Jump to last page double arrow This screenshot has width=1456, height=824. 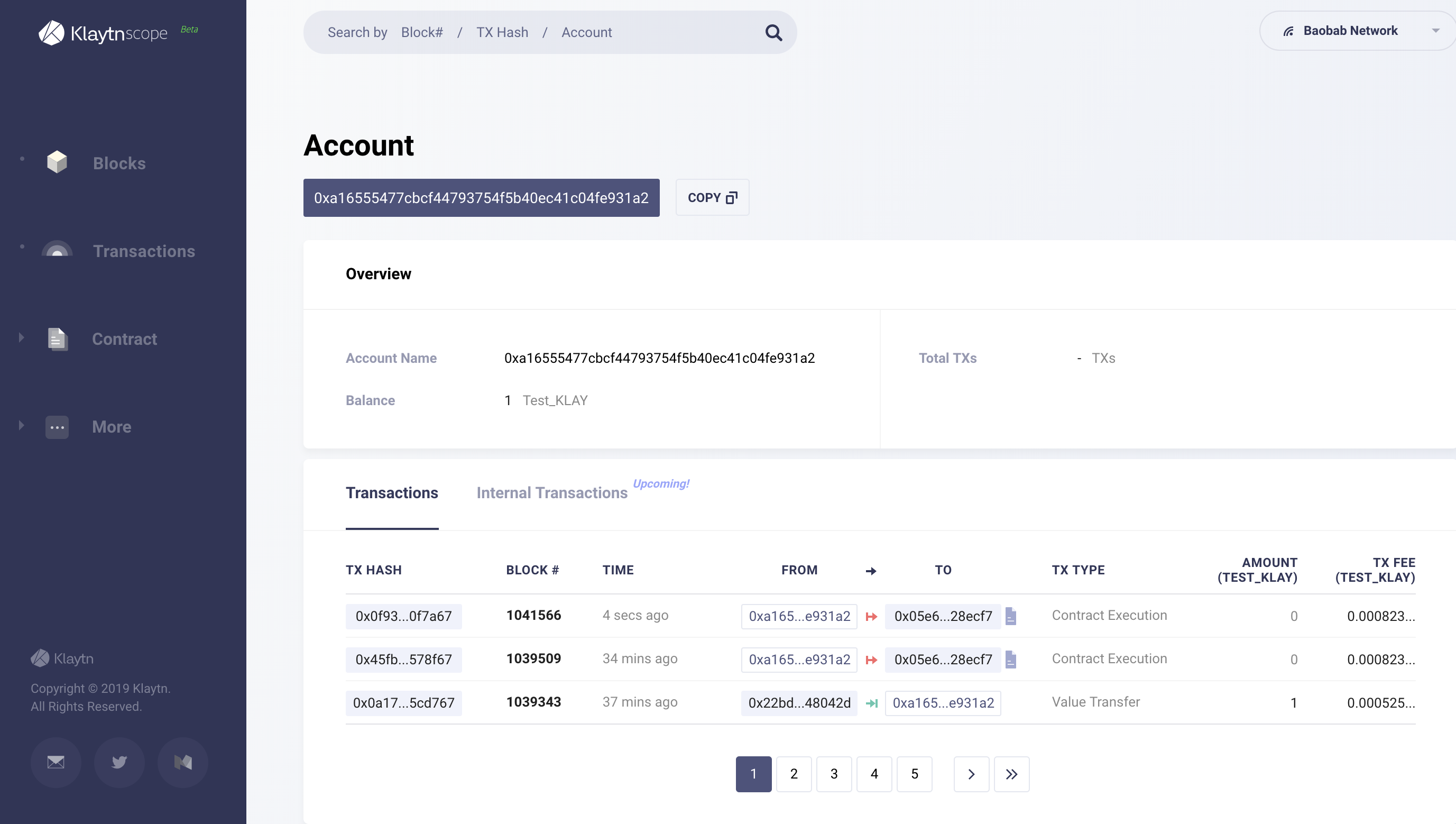click(x=1011, y=774)
